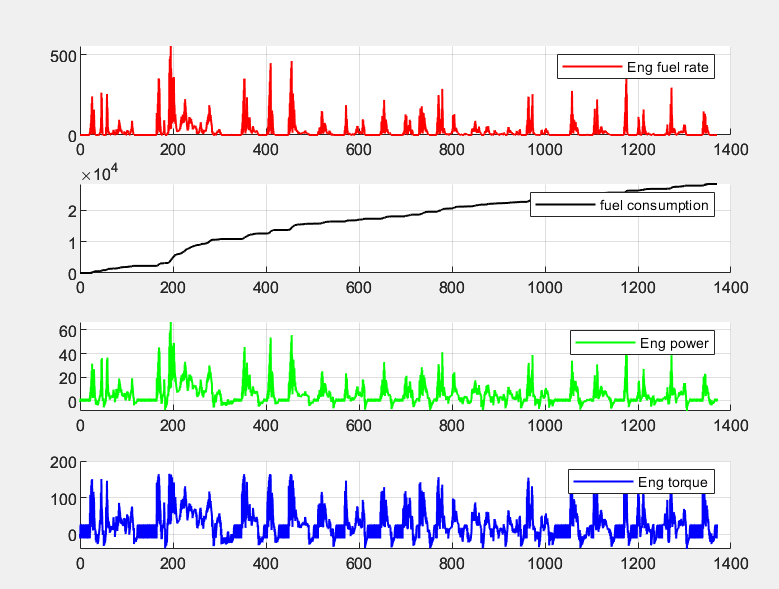
Task: Click the fuel consumption legend label
Action: (x=654, y=205)
